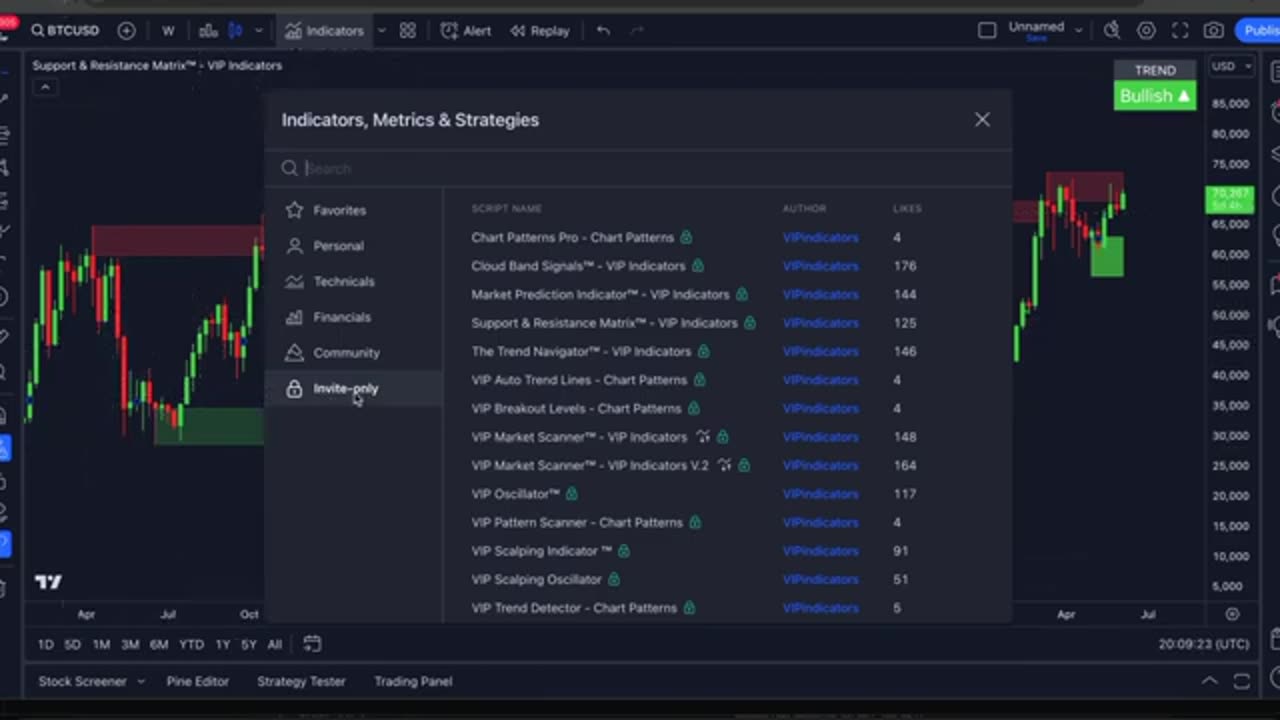1280x720 pixels.
Task: Open the candlestick chart type icon
Action: pyautogui.click(x=235, y=31)
